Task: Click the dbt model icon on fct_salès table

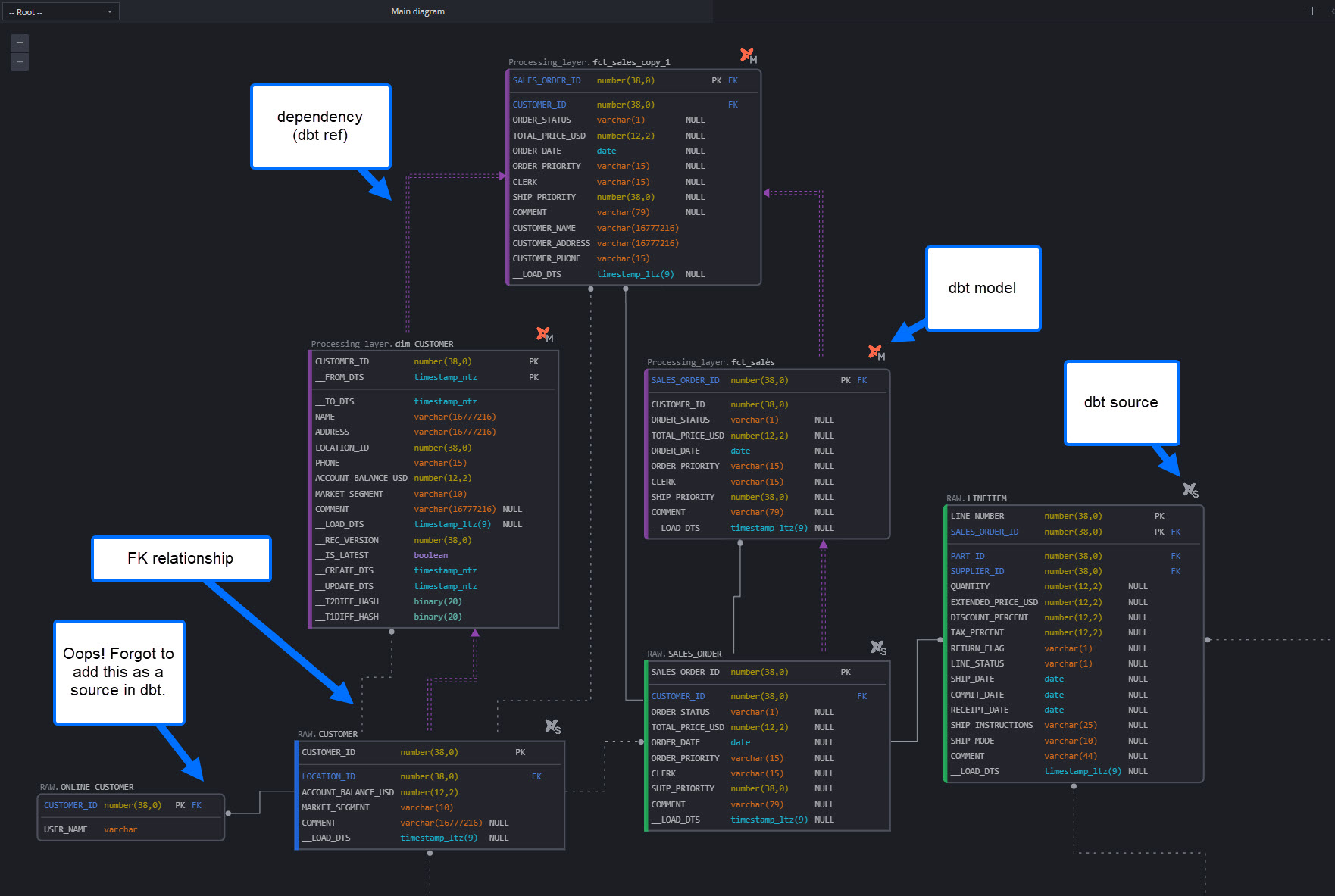Action: [875, 351]
